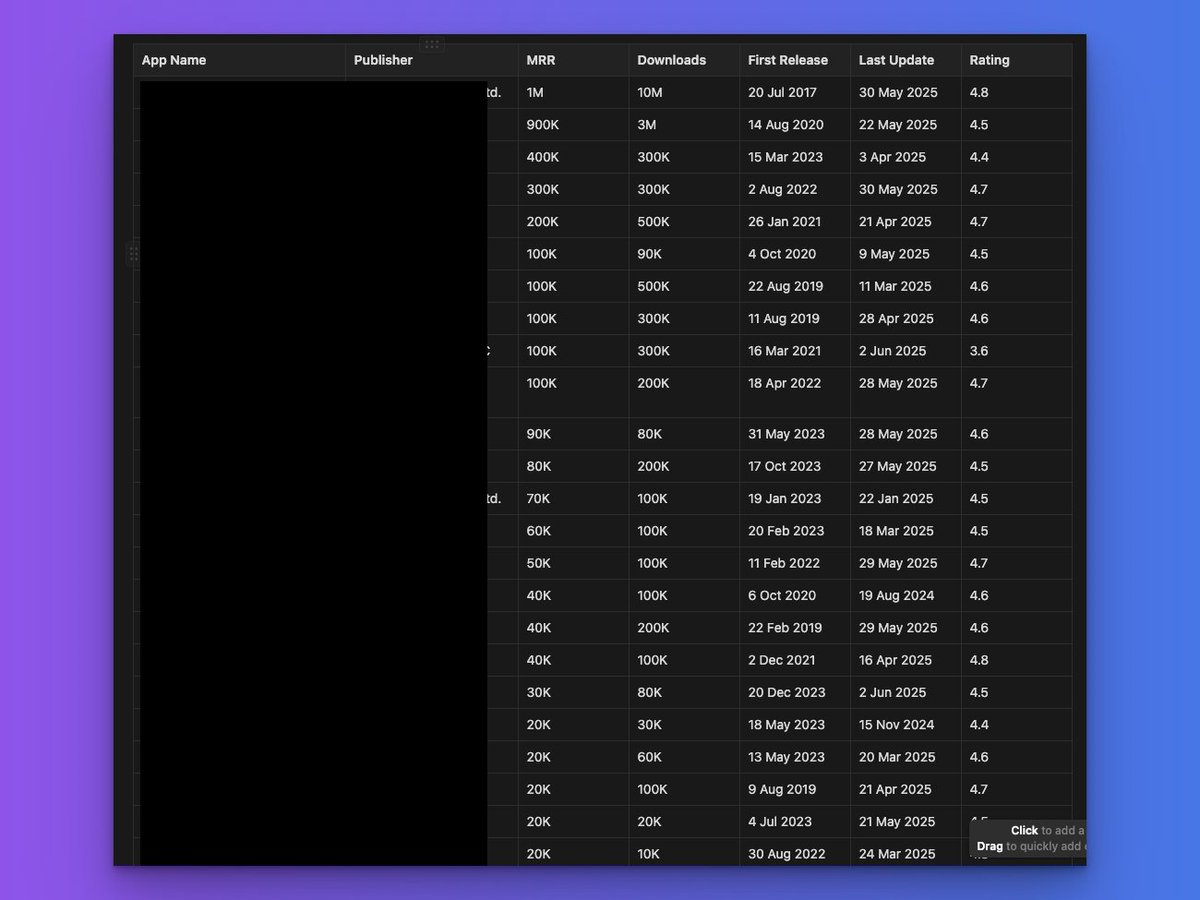Select the date 18 Apr 2022
The width and height of the screenshot is (1200, 900).
(x=785, y=383)
